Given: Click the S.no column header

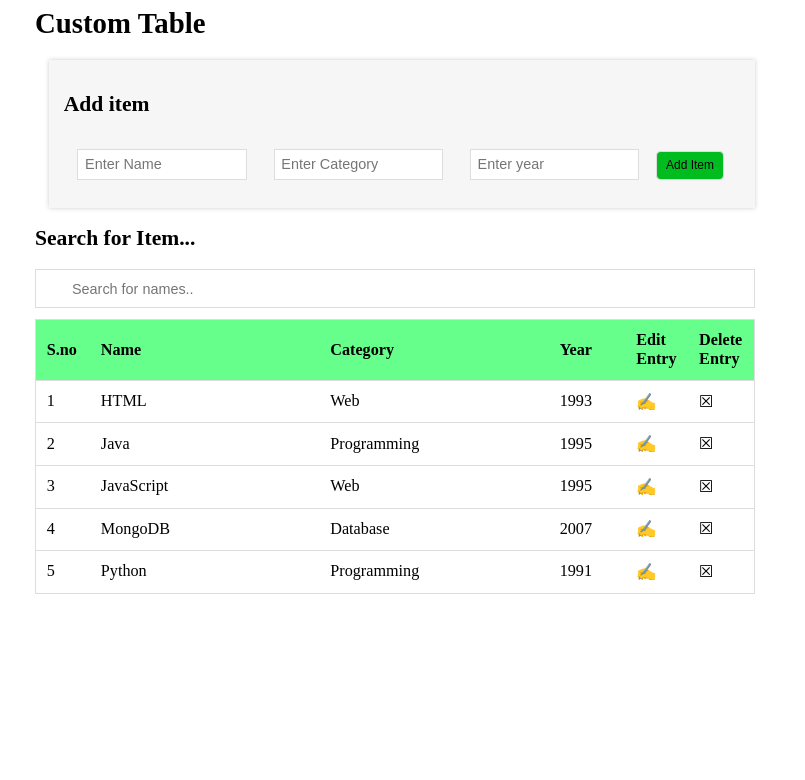Looking at the screenshot, I should (x=62, y=350).
